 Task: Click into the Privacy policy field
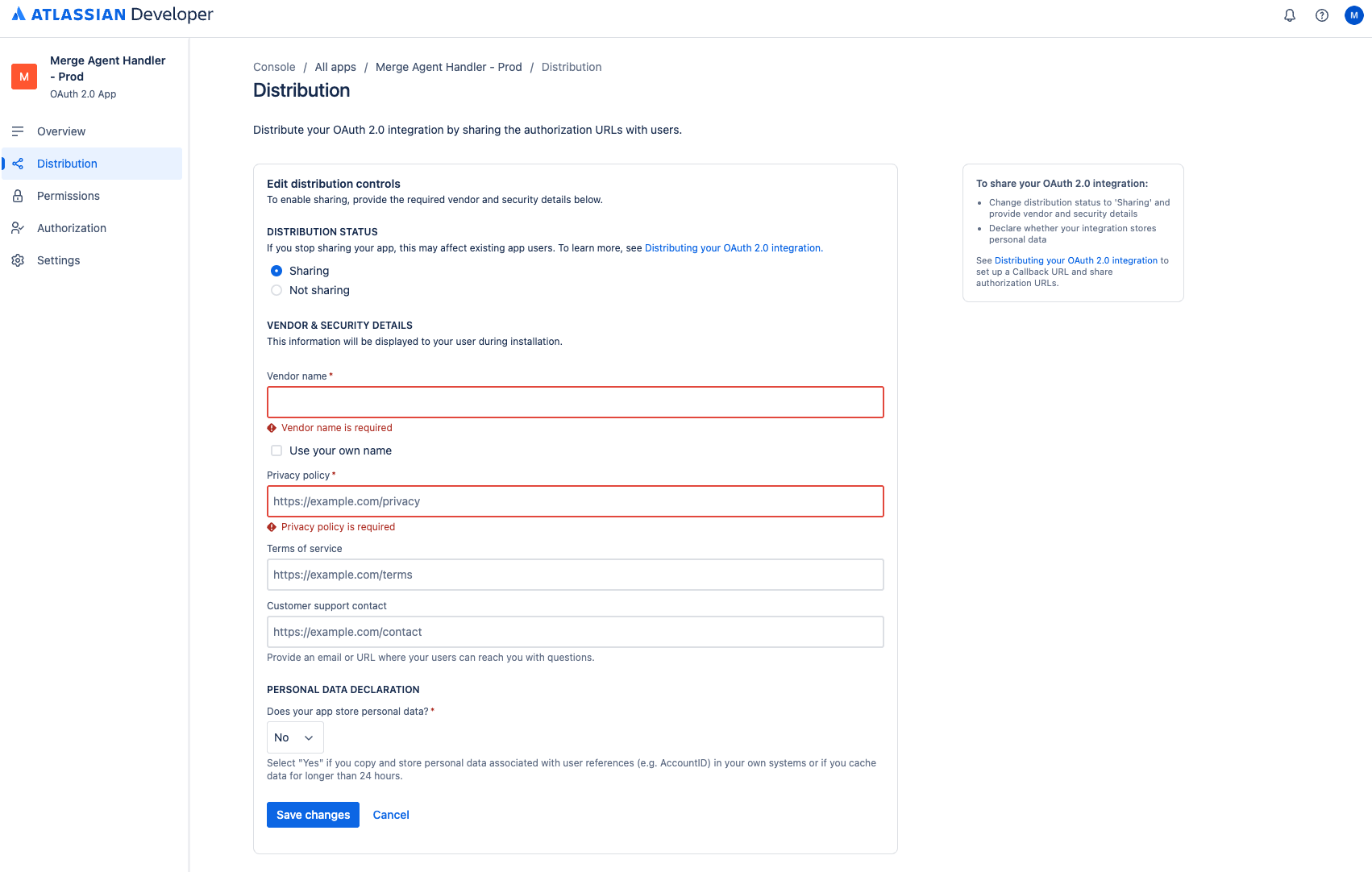coord(576,501)
